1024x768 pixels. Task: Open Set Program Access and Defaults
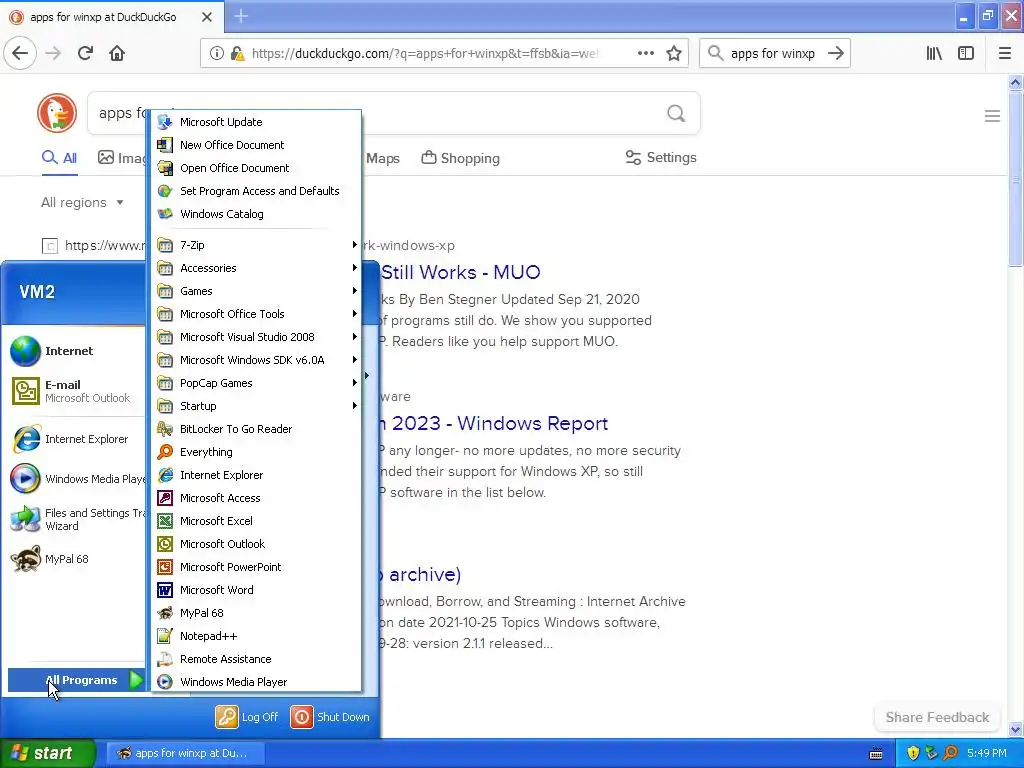[256, 191]
